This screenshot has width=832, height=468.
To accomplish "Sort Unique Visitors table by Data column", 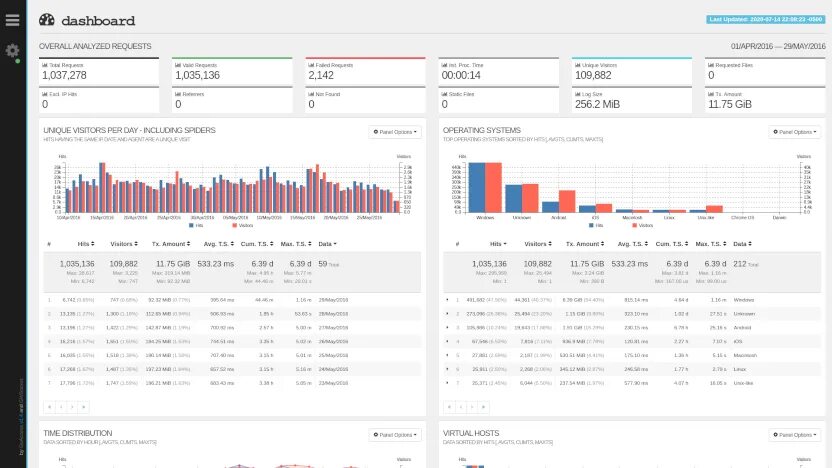I will 327,244.
